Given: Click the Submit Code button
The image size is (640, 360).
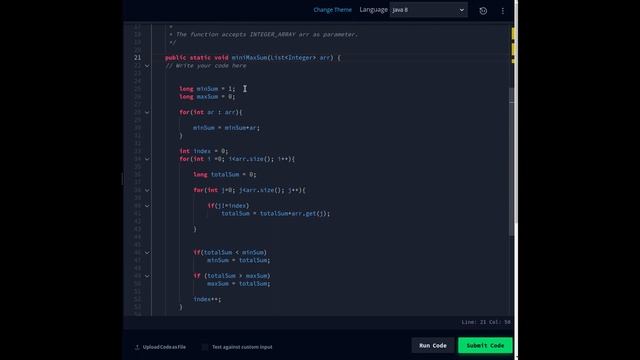Looking at the screenshot, I should pyautogui.click(x=485, y=345).
